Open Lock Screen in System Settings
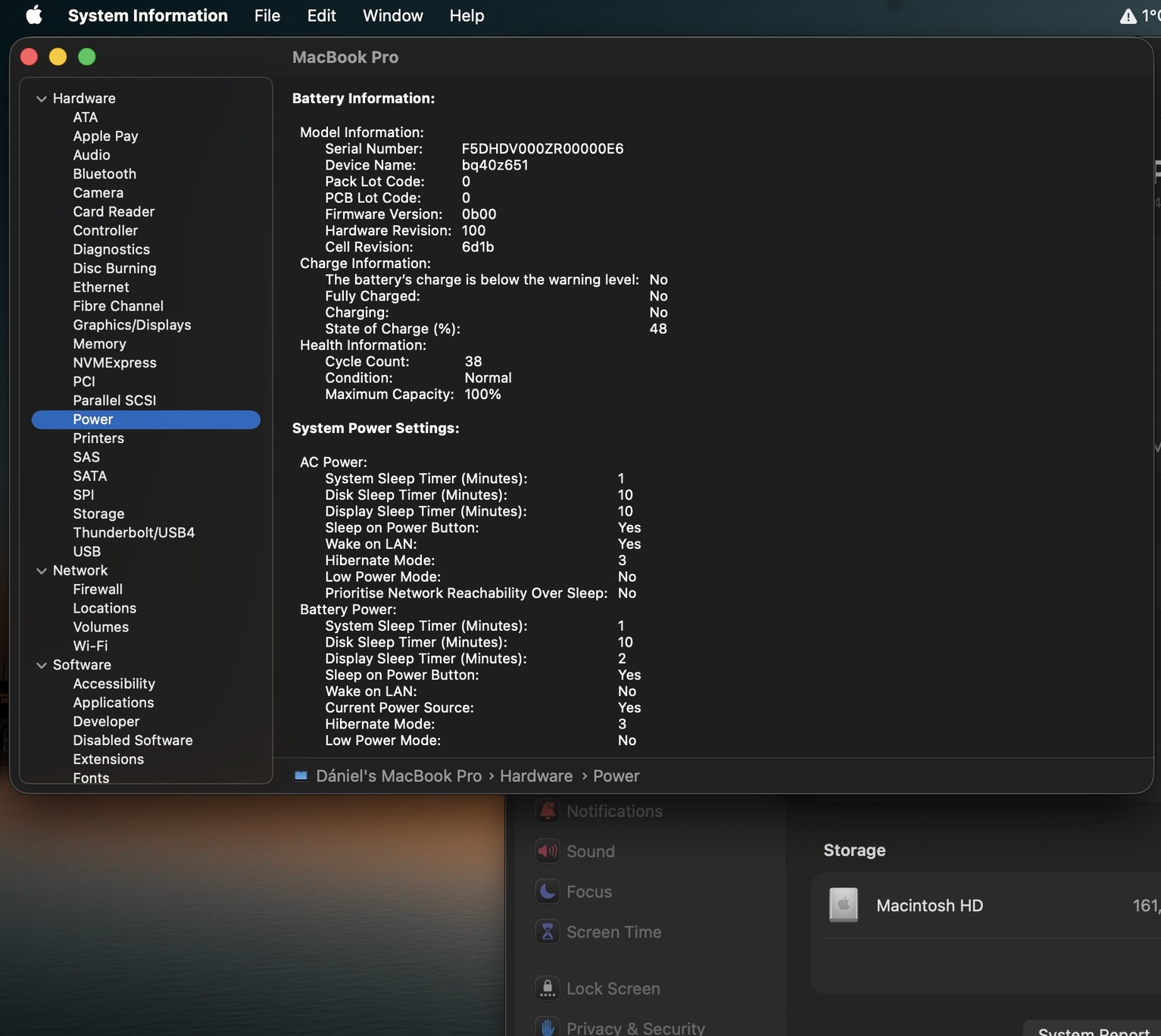The image size is (1161, 1036). (x=613, y=988)
